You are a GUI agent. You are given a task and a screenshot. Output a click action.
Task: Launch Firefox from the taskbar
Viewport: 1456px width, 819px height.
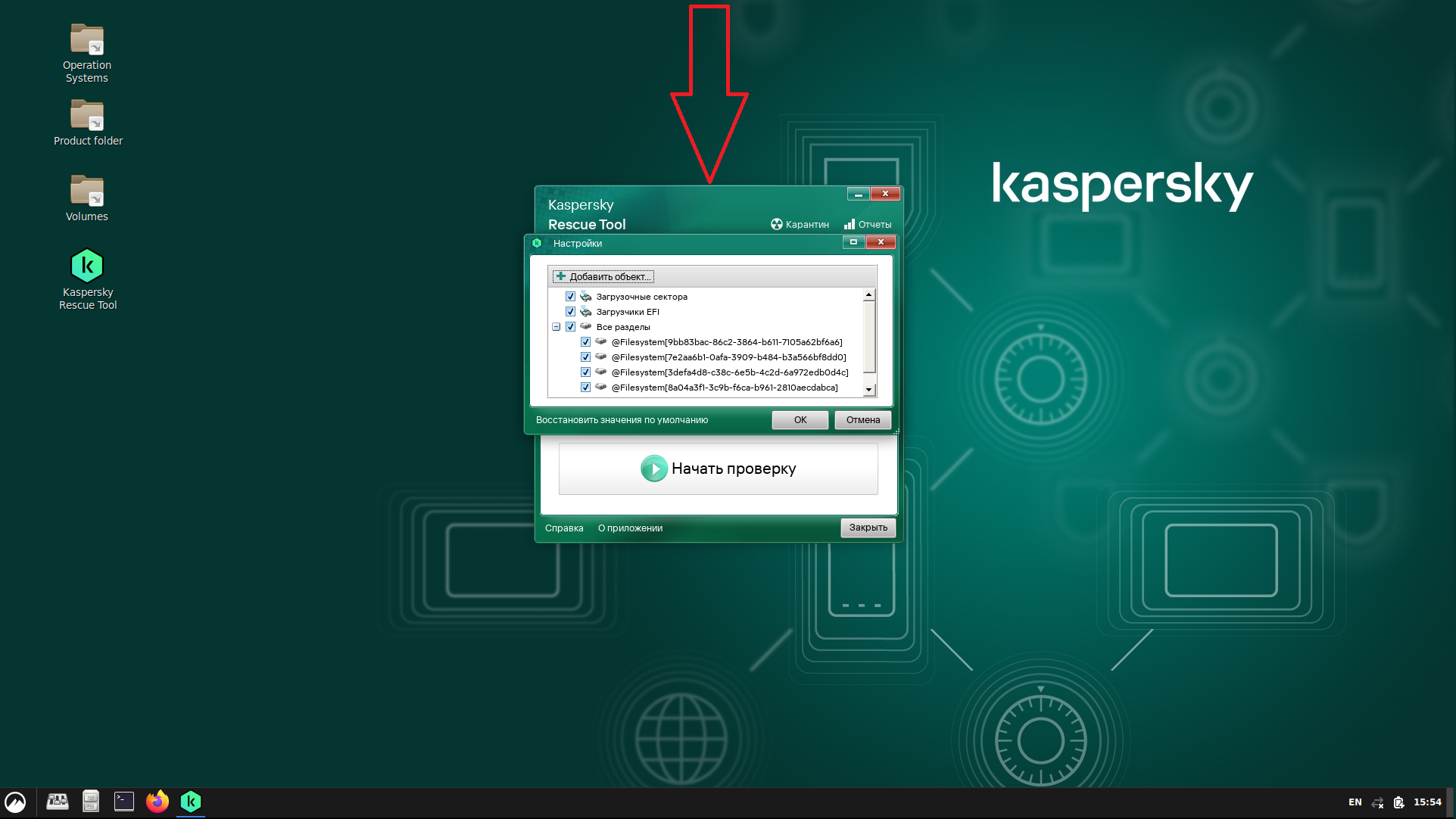[157, 802]
